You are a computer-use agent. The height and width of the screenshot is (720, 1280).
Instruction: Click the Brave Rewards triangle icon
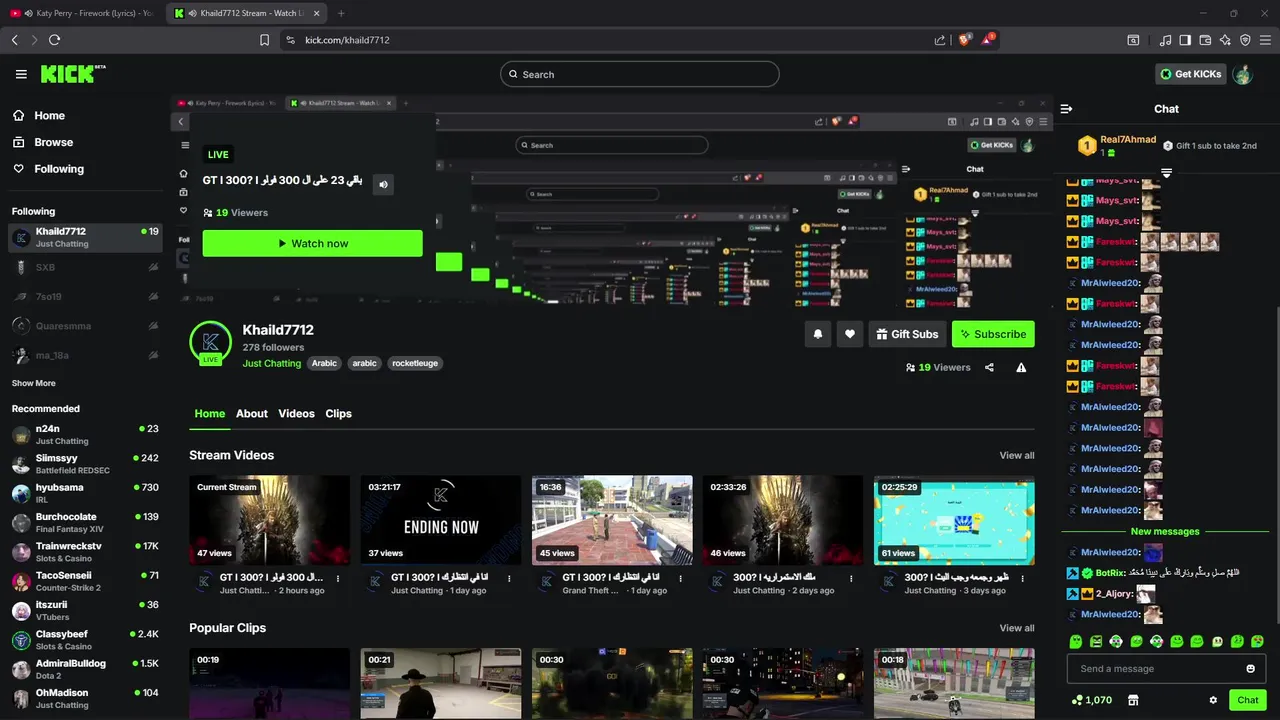point(988,40)
